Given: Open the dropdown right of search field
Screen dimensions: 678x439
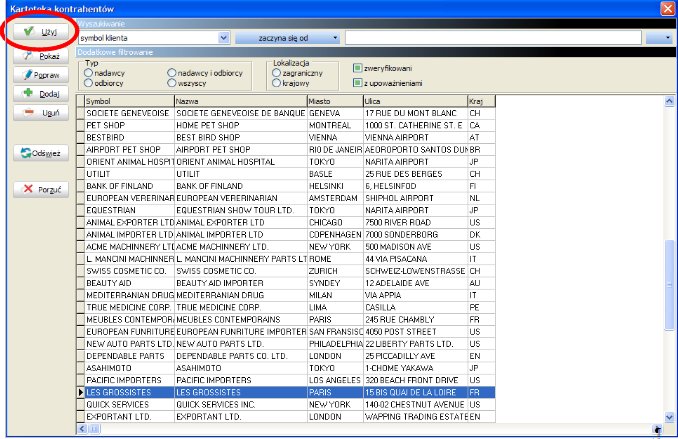Looking at the screenshot, I should point(660,38).
